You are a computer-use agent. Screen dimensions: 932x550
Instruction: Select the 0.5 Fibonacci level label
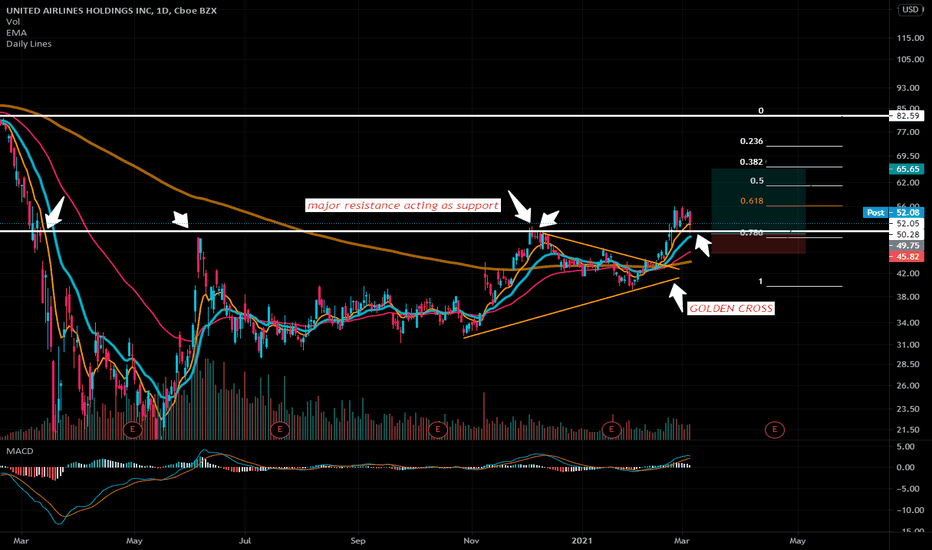(x=757, y=181)
